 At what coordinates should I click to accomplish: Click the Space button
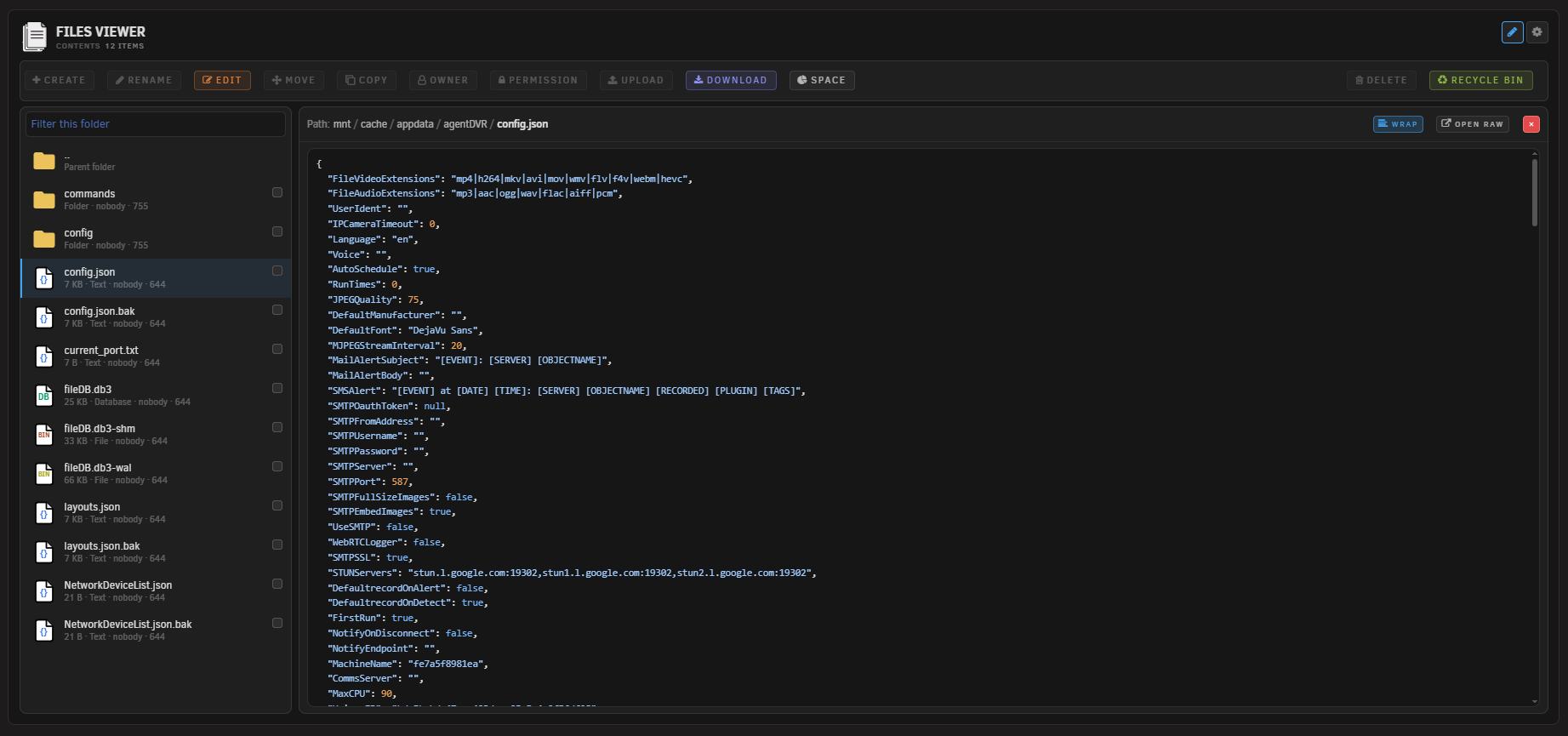(x=822, y=80)
